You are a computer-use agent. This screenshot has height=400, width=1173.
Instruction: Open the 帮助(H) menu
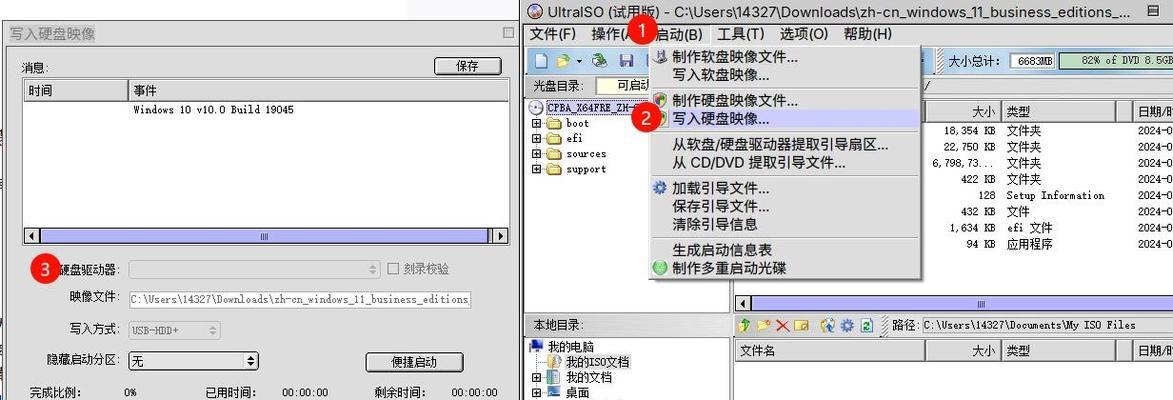(x=868, y=34)
